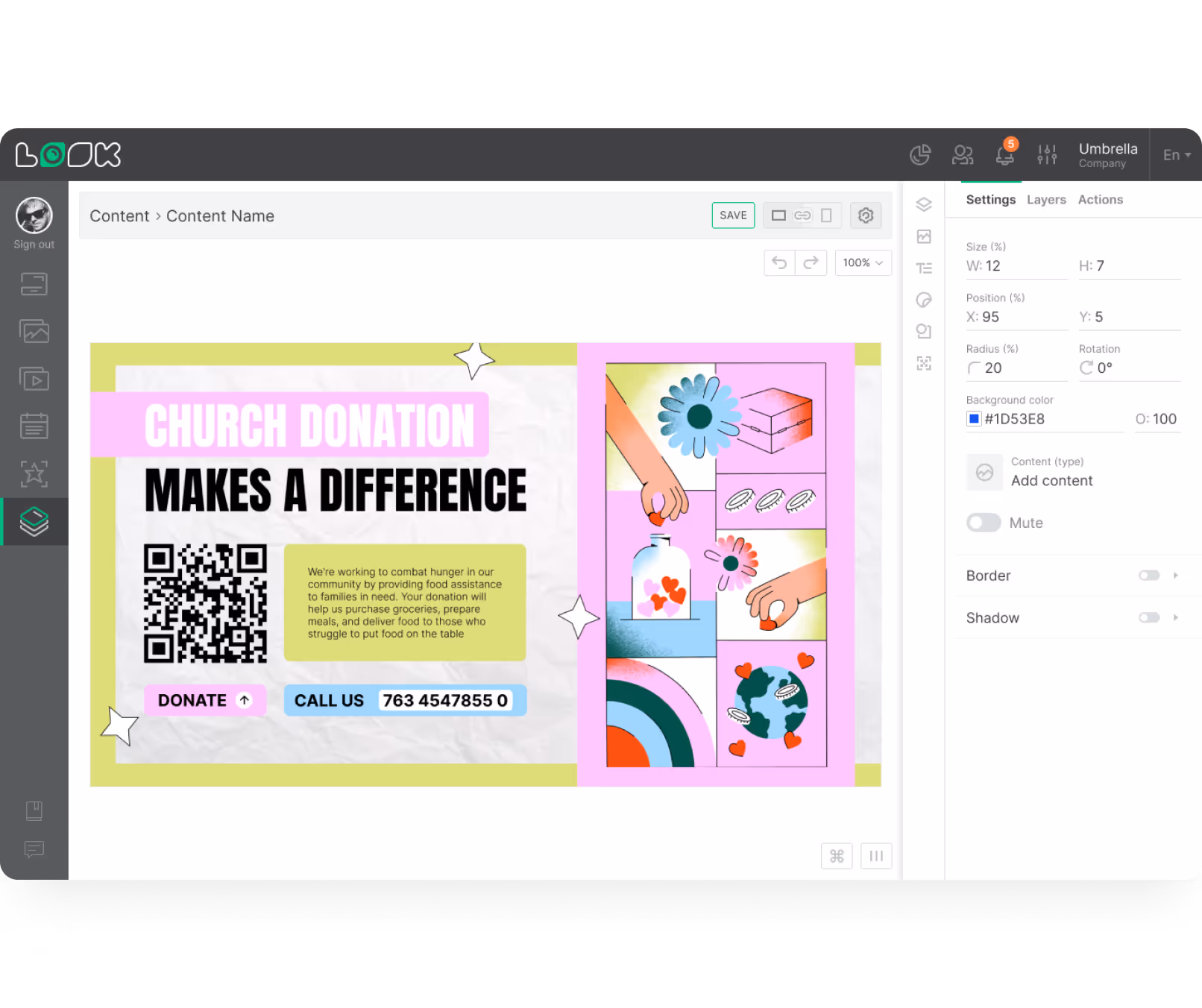Click the Look logo
Image resolution: width=1202 pixels, height=1008 pixels.
coord(69,154)
